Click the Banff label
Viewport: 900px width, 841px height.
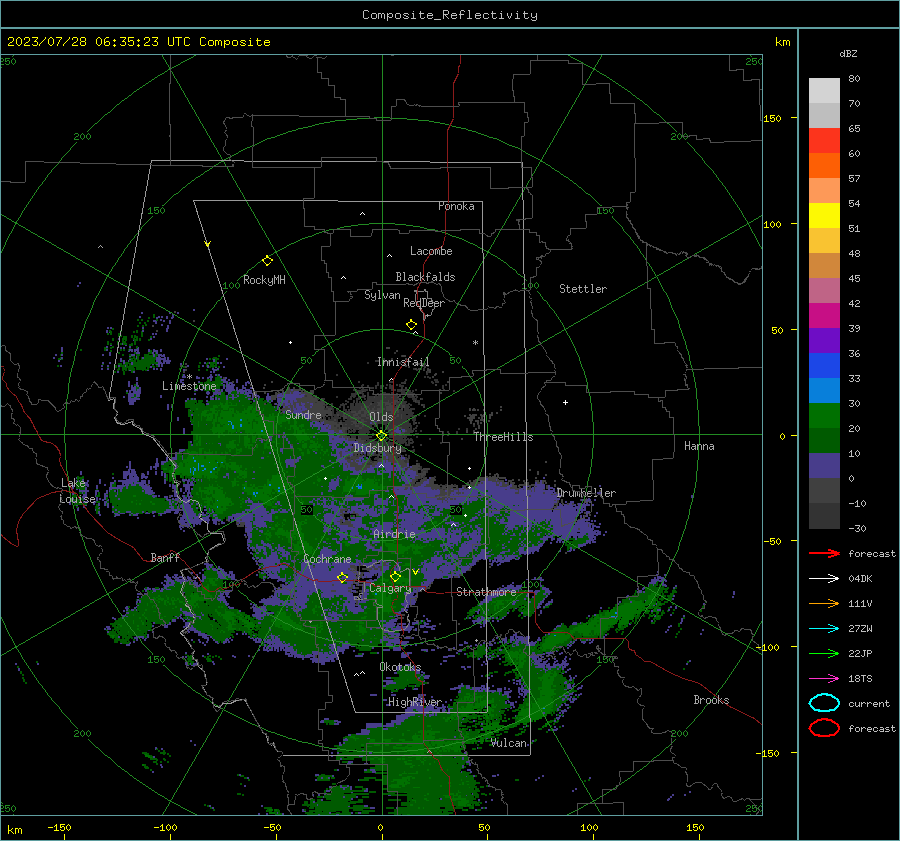[x=165, y=558]
